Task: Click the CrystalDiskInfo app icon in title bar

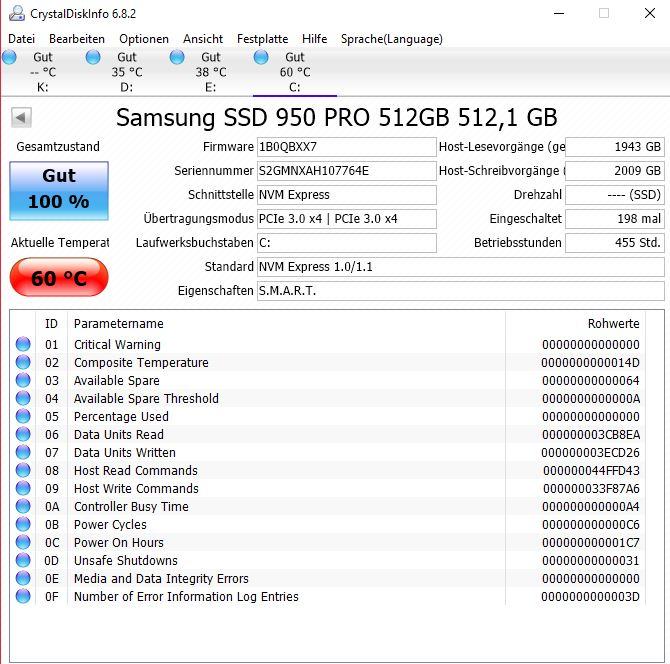Action: pos(17,13)
